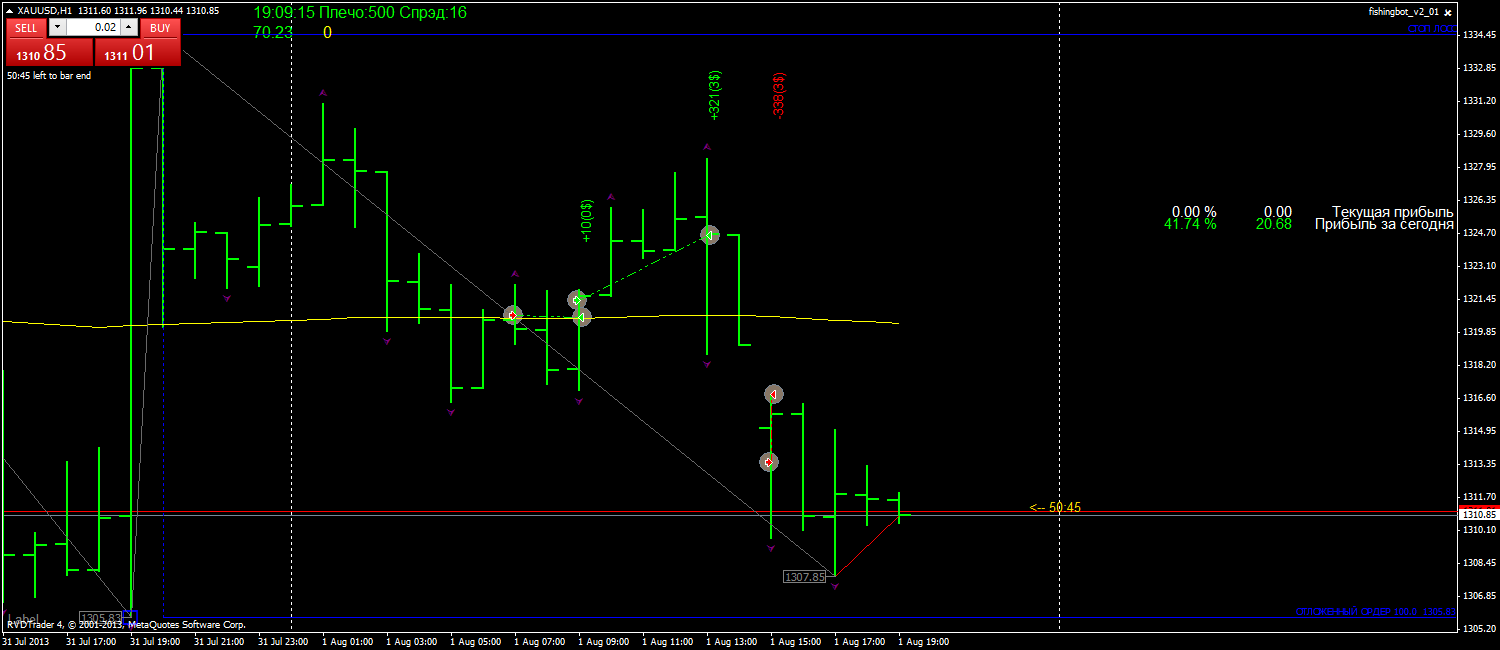Click the fishingbot_v2_01 expert label
The height and width of the screenshot is (650, 1500).
(x=1404, y=11)
